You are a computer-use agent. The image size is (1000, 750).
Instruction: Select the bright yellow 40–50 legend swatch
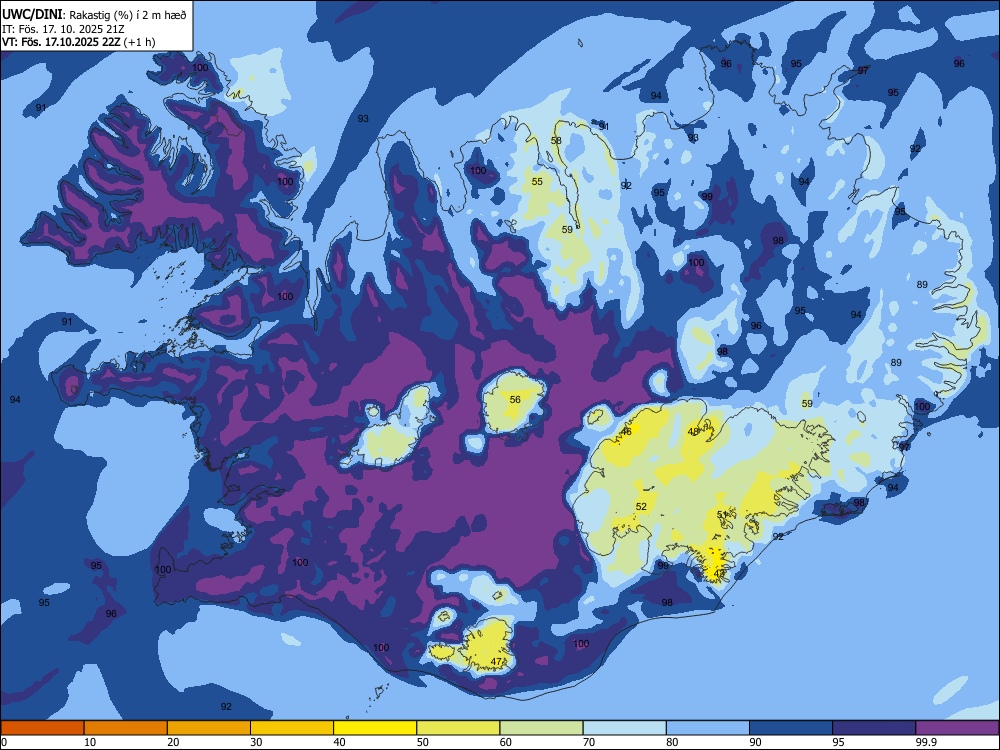(375, 728)
